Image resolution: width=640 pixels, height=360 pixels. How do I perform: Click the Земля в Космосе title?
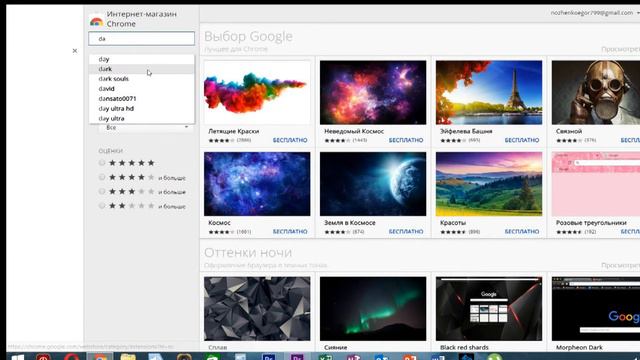coord(350,222)
